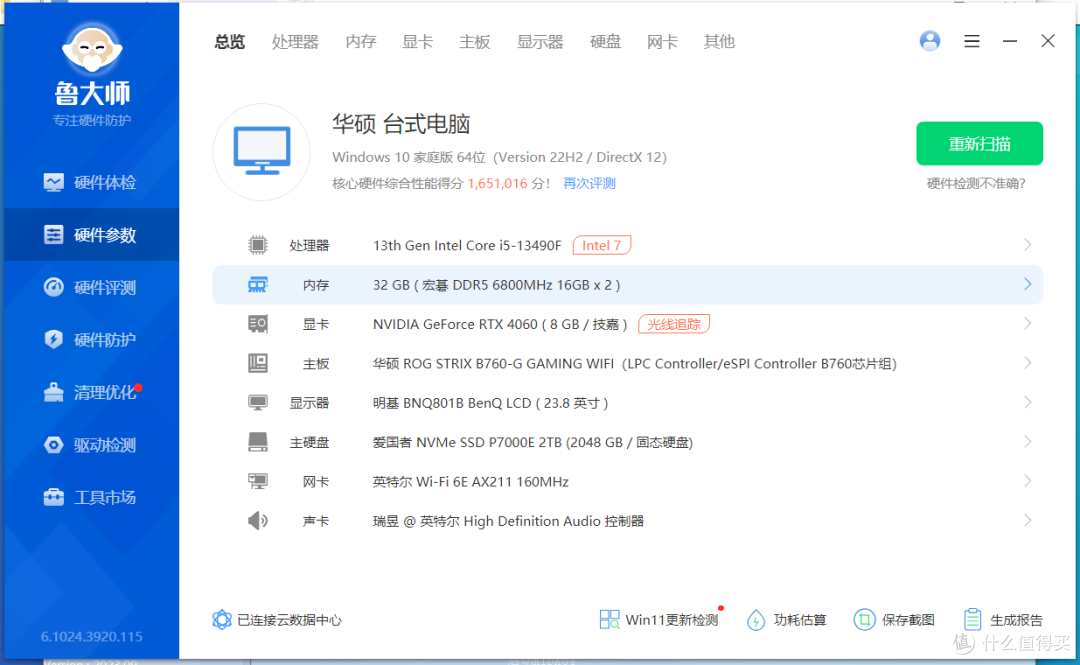The height and width of the screenshot is (665, 1080).
Task: Switch to the 显卡 tab
Action: [417, 42]
